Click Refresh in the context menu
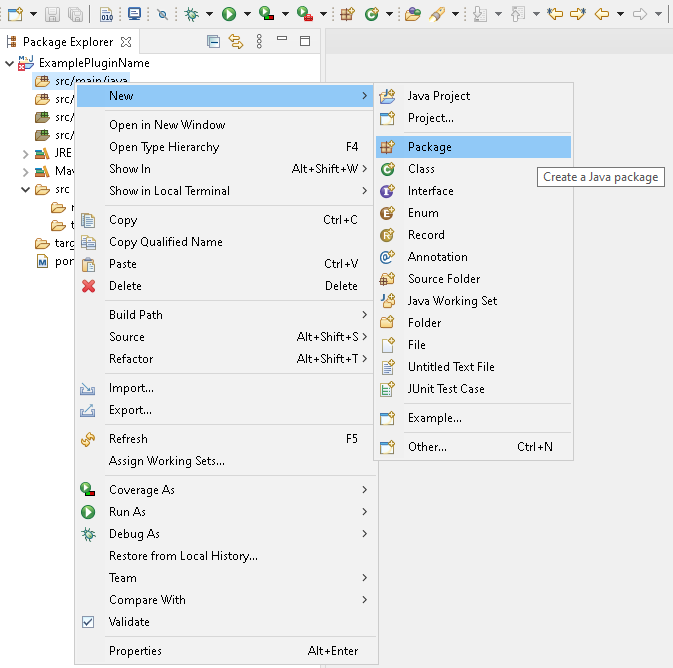The height and width of the screenshot is (668, 673). (225, 439)
